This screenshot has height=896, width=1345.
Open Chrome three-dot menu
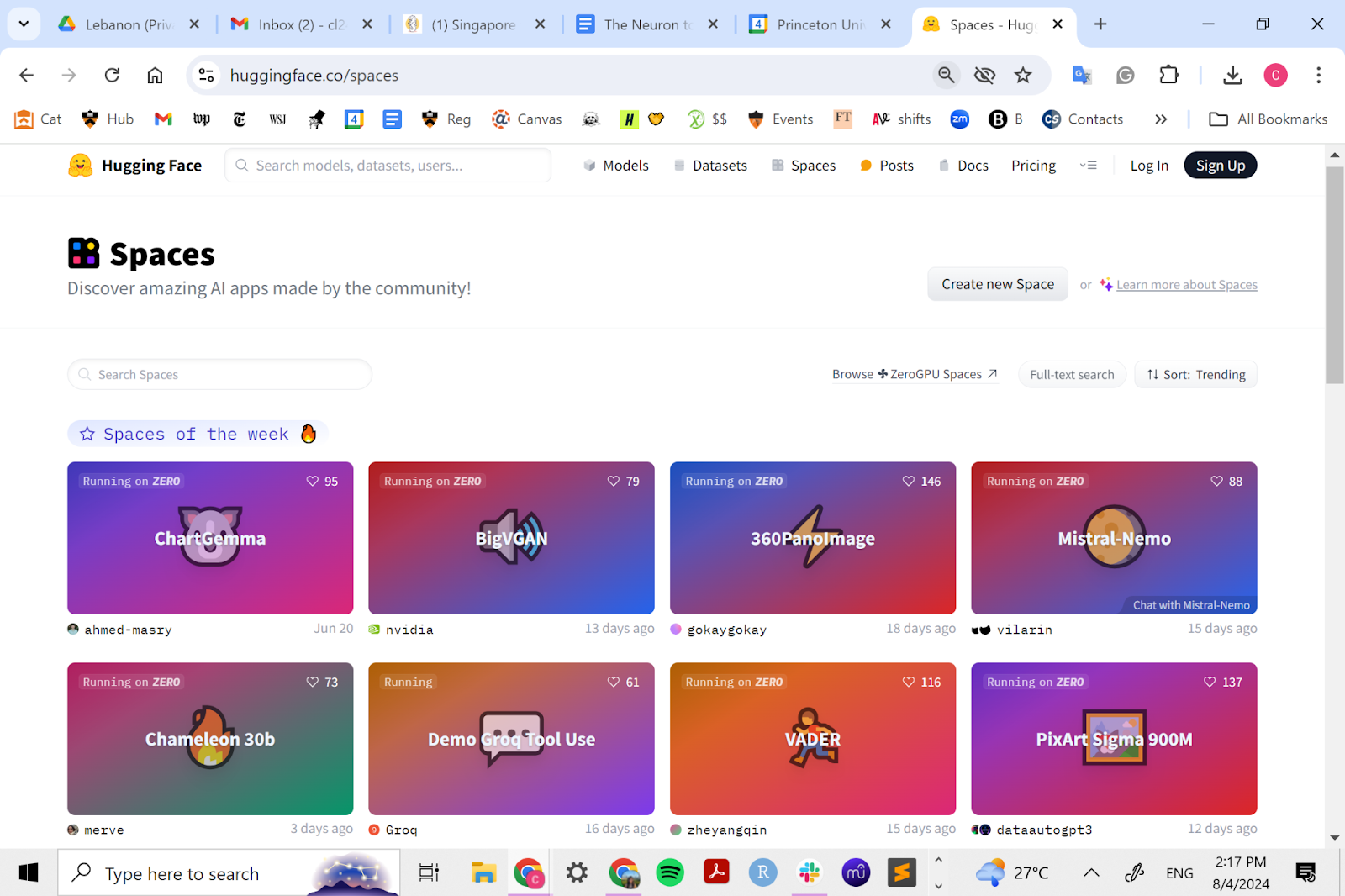pyautogui.click(x=1318, y=76)
